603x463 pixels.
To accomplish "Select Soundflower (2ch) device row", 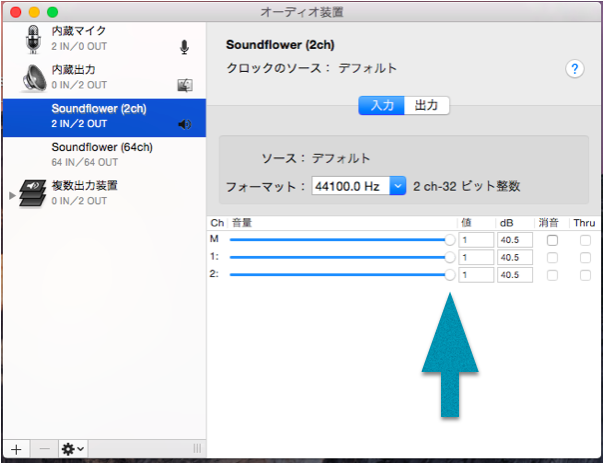I will (104, 117).
